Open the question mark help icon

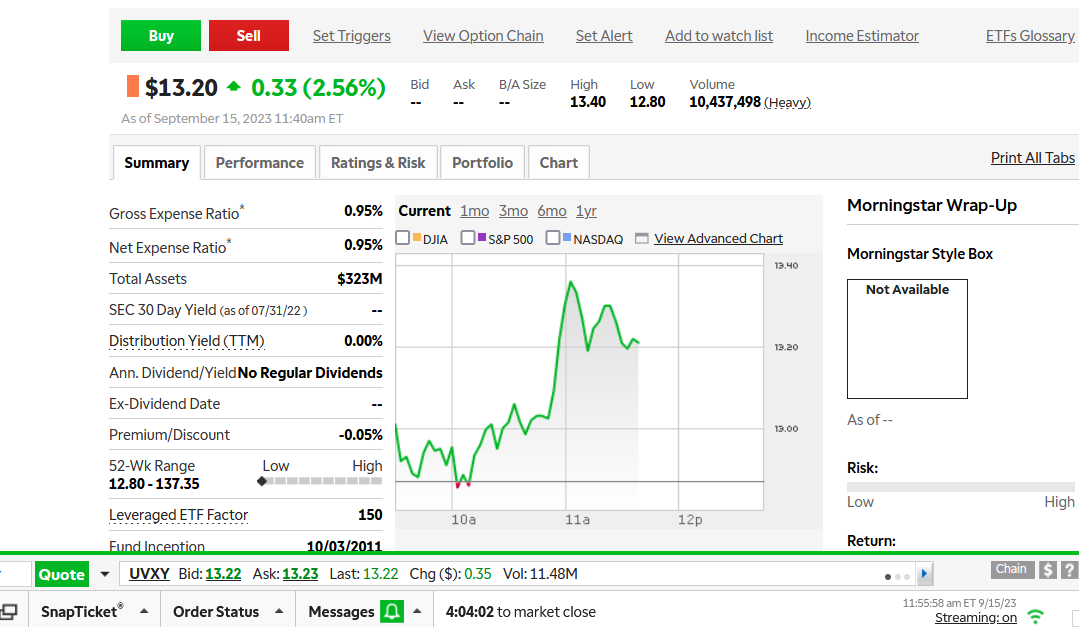click(1069, 570)
